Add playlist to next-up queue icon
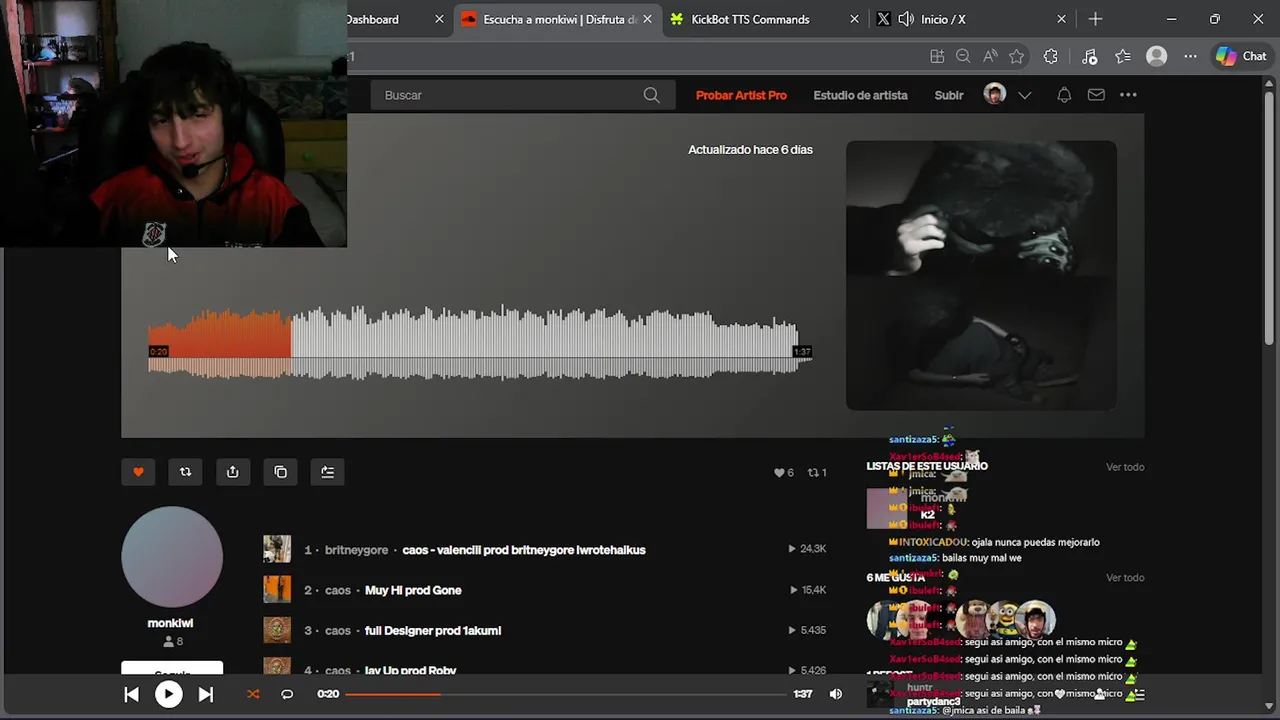This screenshot has width=1280, height=720. point(327,472)
